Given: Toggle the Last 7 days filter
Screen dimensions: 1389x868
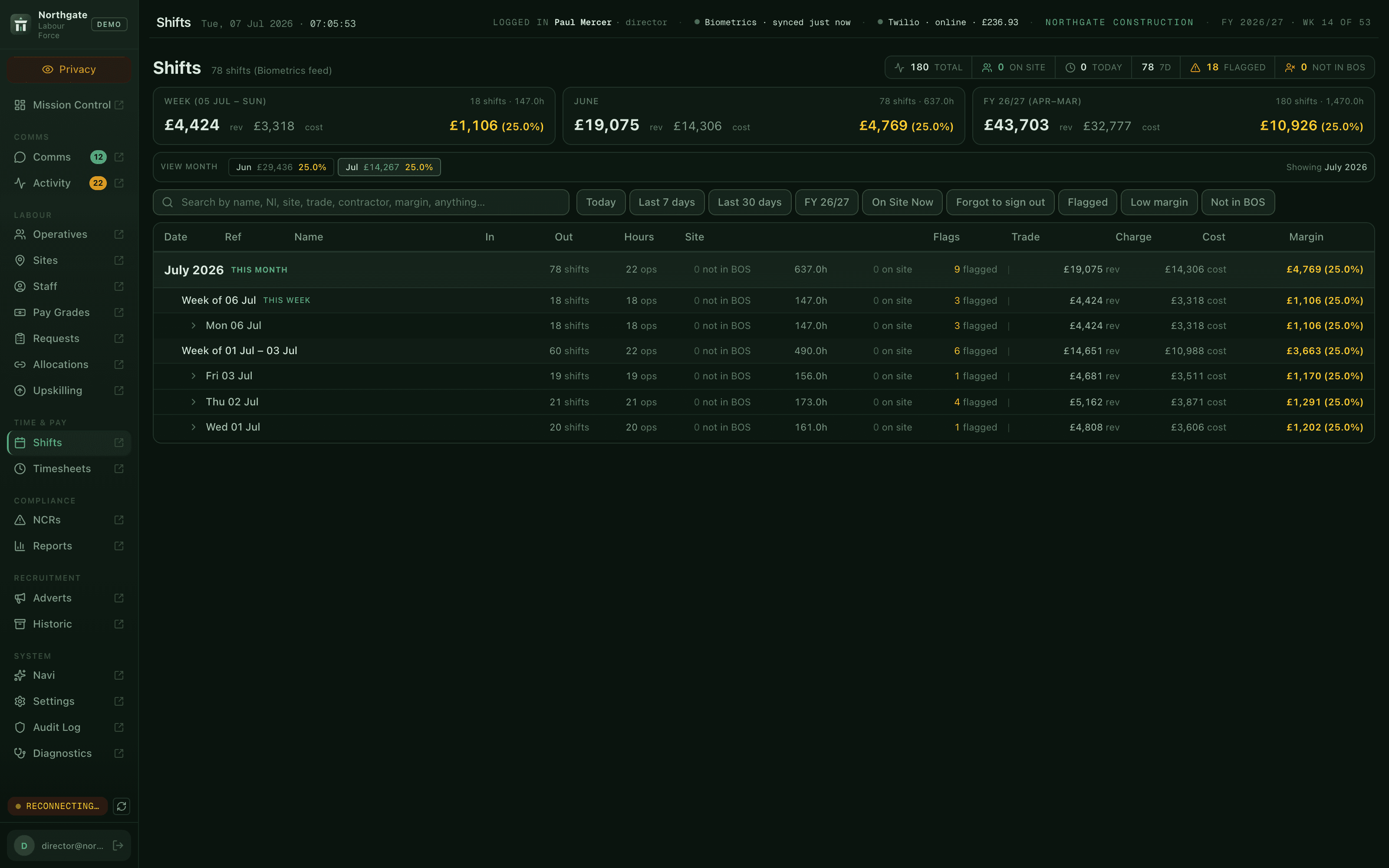Looking at the screenshot, I should (x=666, y=203).
